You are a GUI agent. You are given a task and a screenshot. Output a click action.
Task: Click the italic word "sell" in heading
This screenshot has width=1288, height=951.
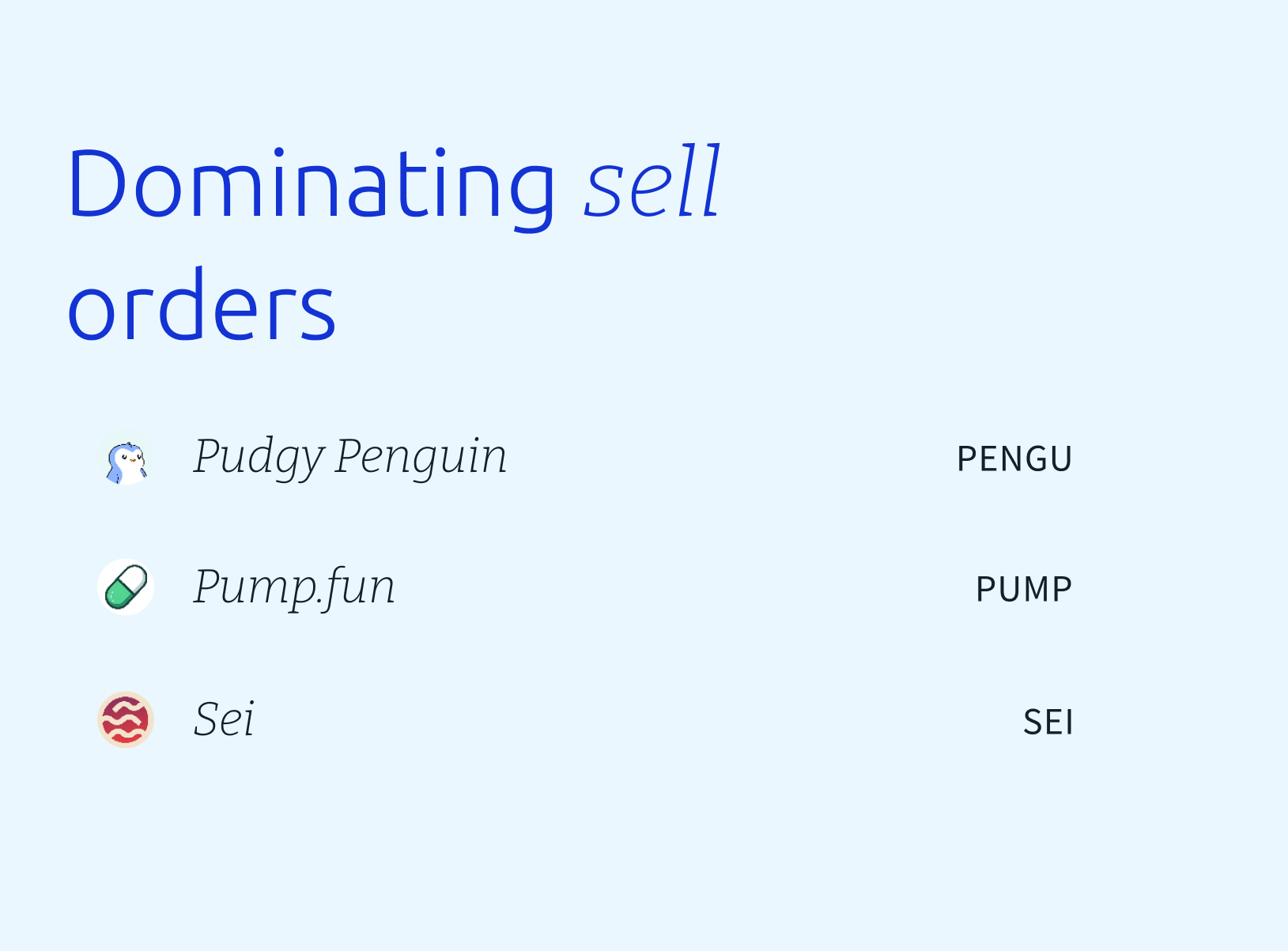click(652, 183)
